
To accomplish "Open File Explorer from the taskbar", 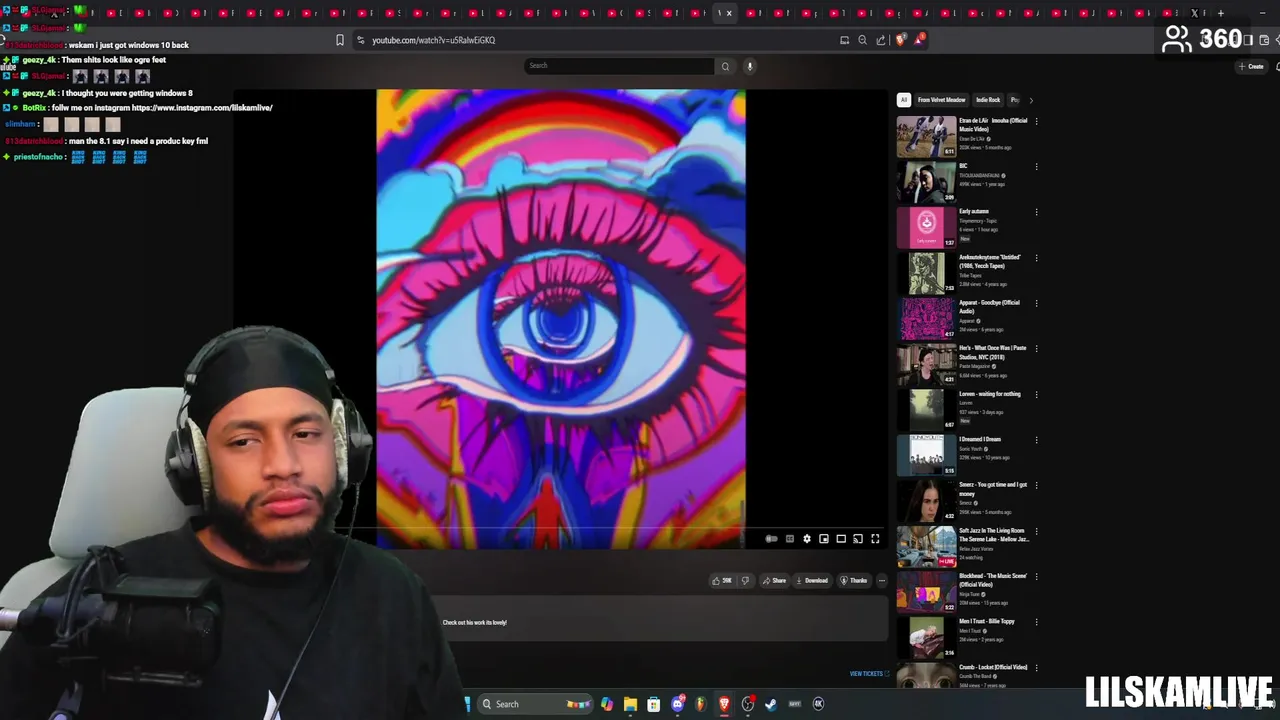I will (630, 704).
